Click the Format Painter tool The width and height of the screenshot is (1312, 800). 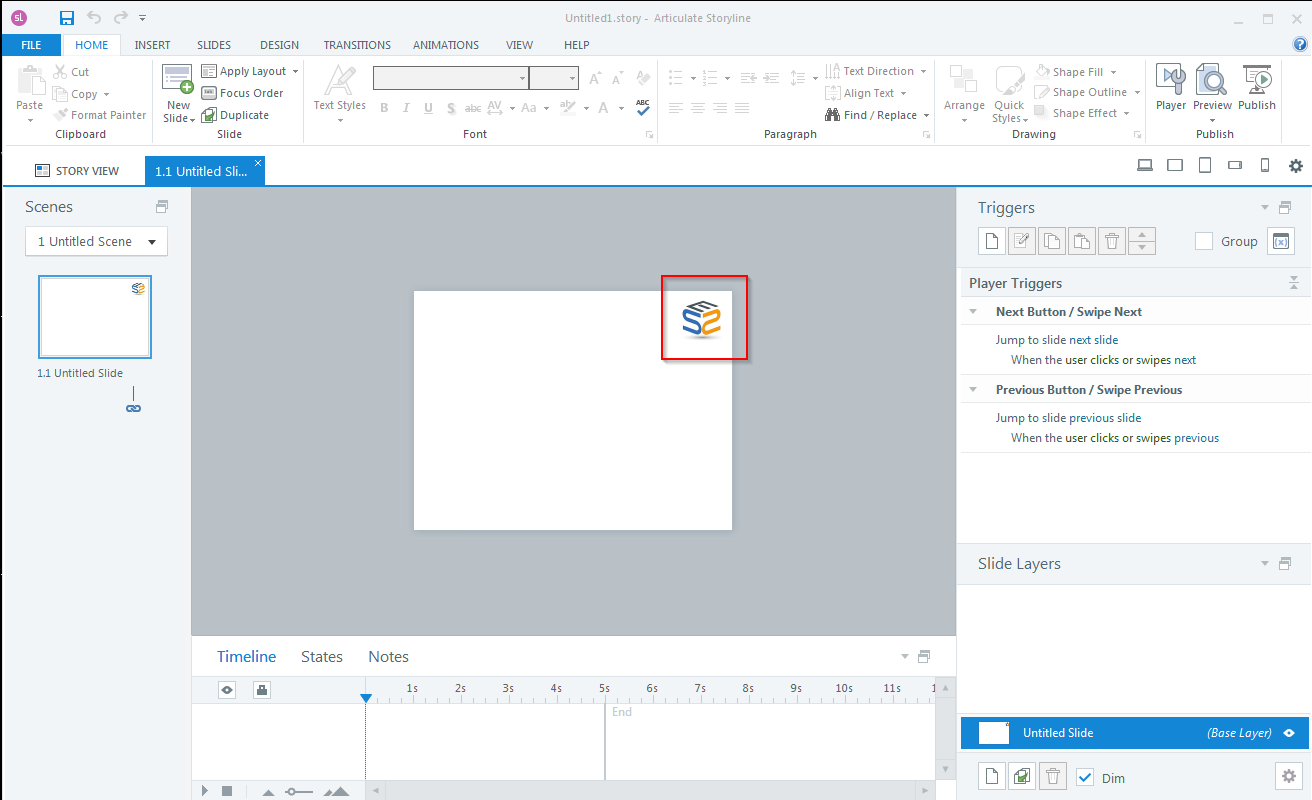[x=100, y=115]
